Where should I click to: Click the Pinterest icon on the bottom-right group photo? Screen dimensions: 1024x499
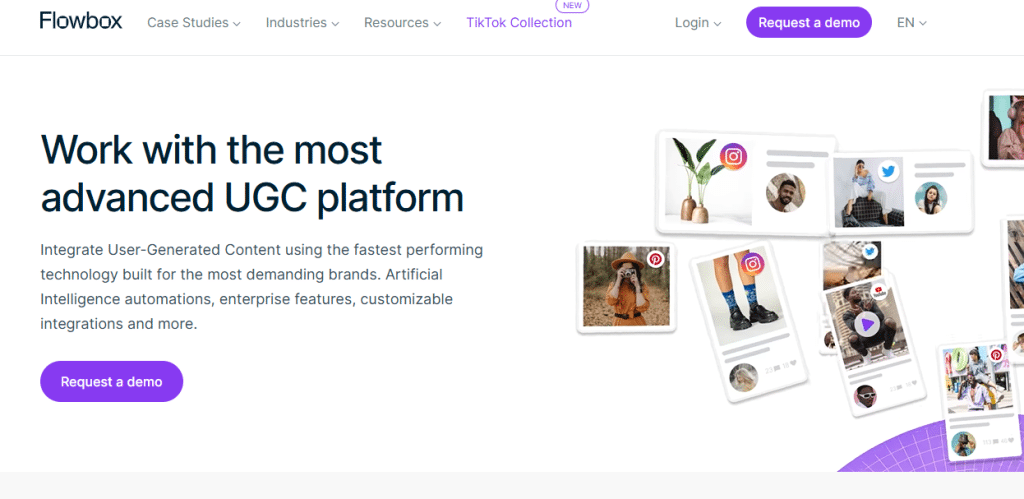[x=996, y=355]
